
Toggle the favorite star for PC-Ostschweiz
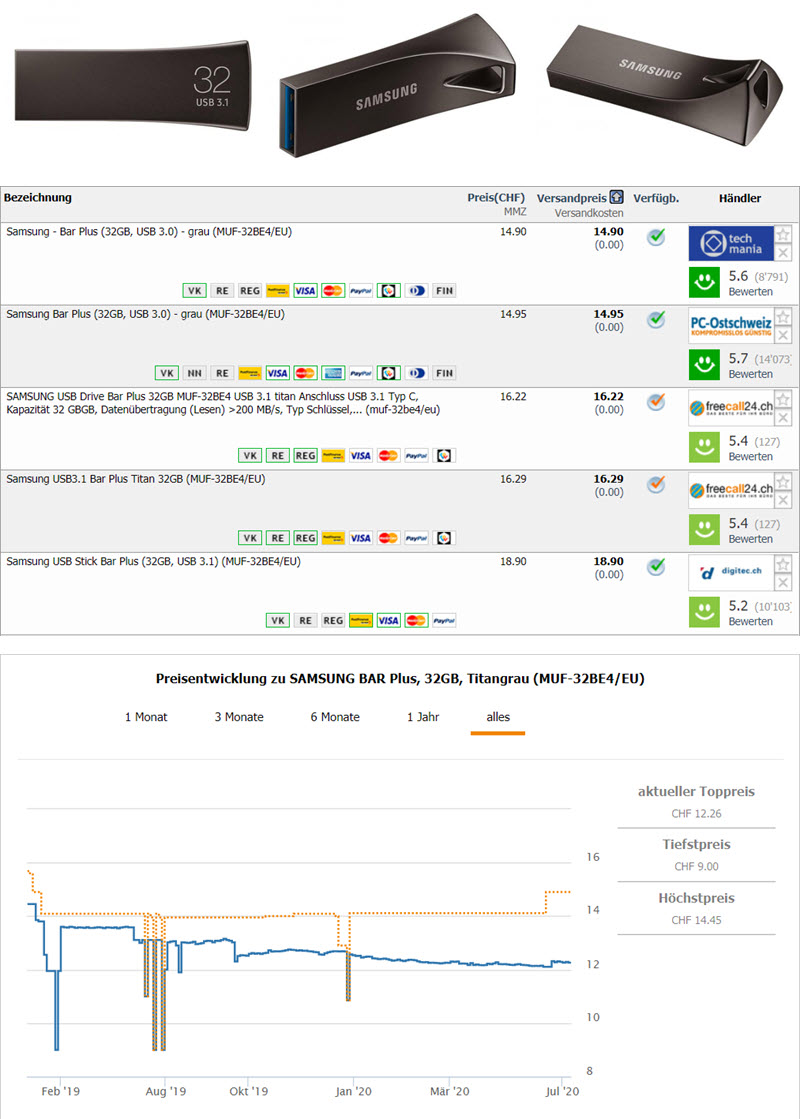coord(783,317)
